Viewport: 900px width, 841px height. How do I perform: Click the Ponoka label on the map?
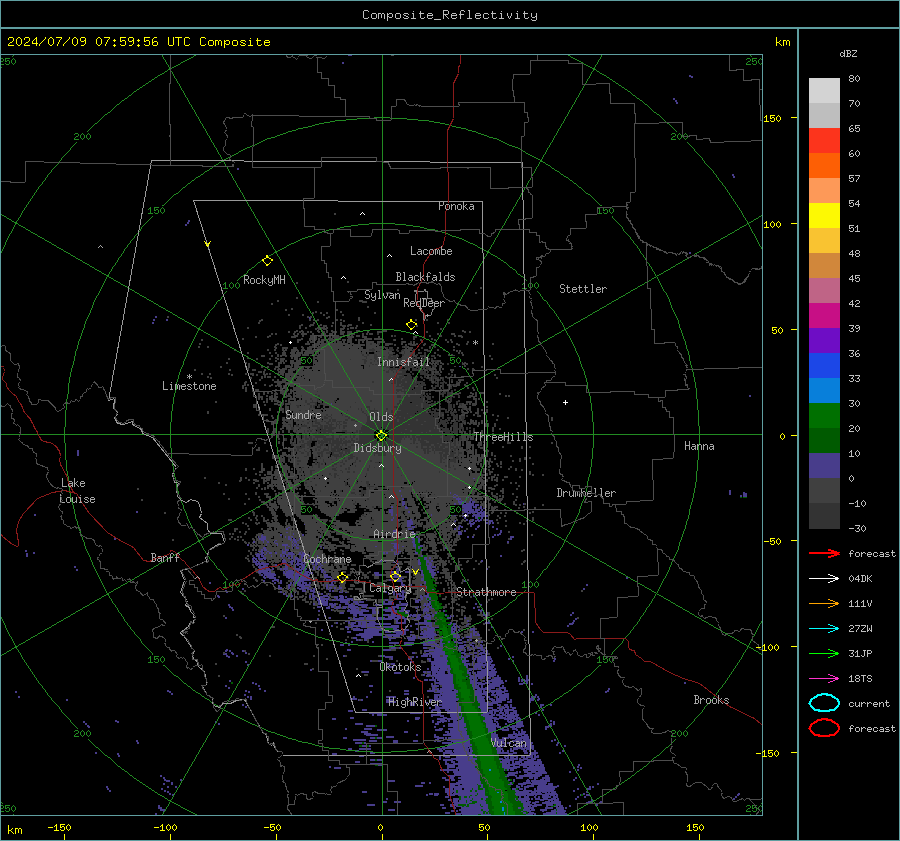point(456,206)
